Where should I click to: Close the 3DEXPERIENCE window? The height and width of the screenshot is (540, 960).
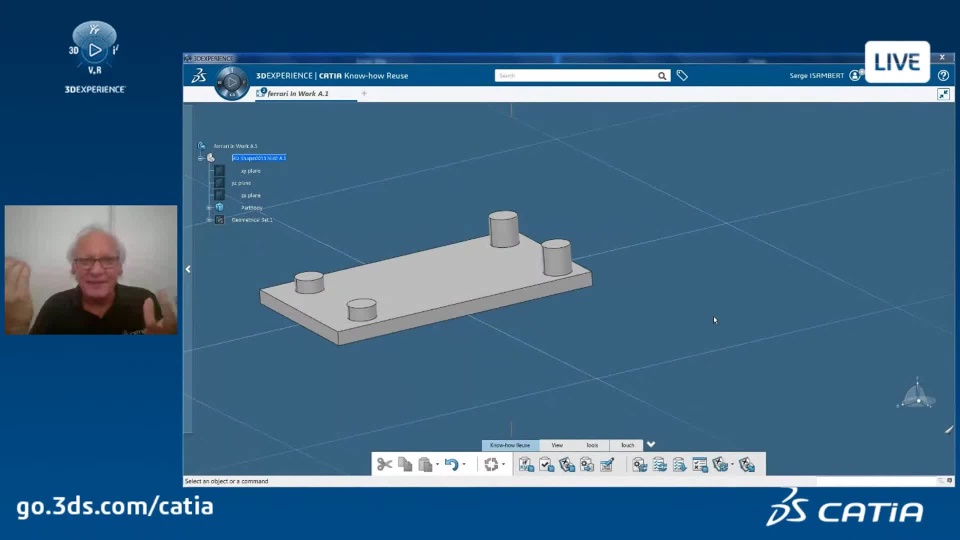click(942, 58)
